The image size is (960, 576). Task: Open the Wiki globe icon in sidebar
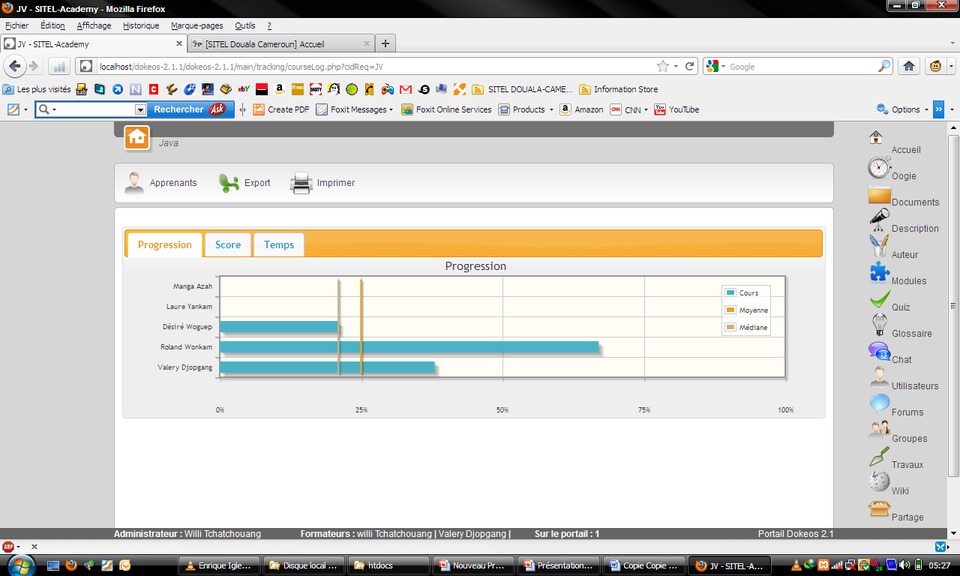point(879,482)
